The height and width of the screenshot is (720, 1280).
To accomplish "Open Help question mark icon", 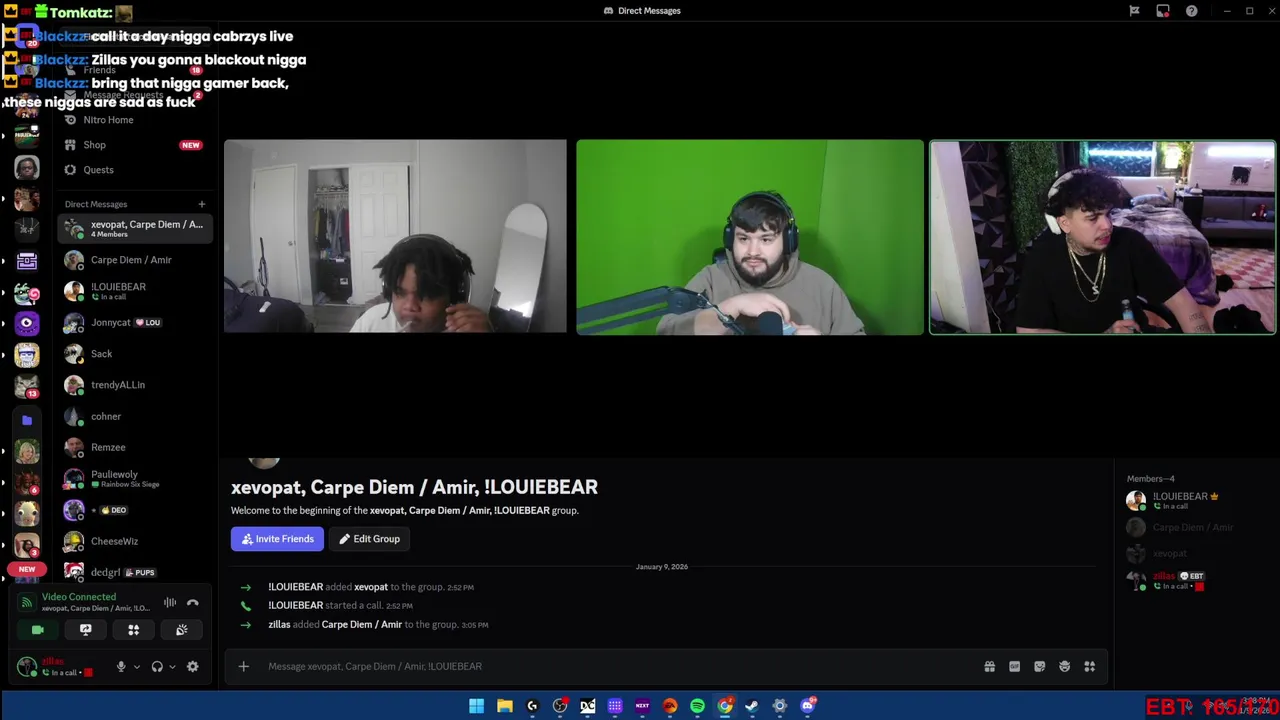I will click(1191, 11).
